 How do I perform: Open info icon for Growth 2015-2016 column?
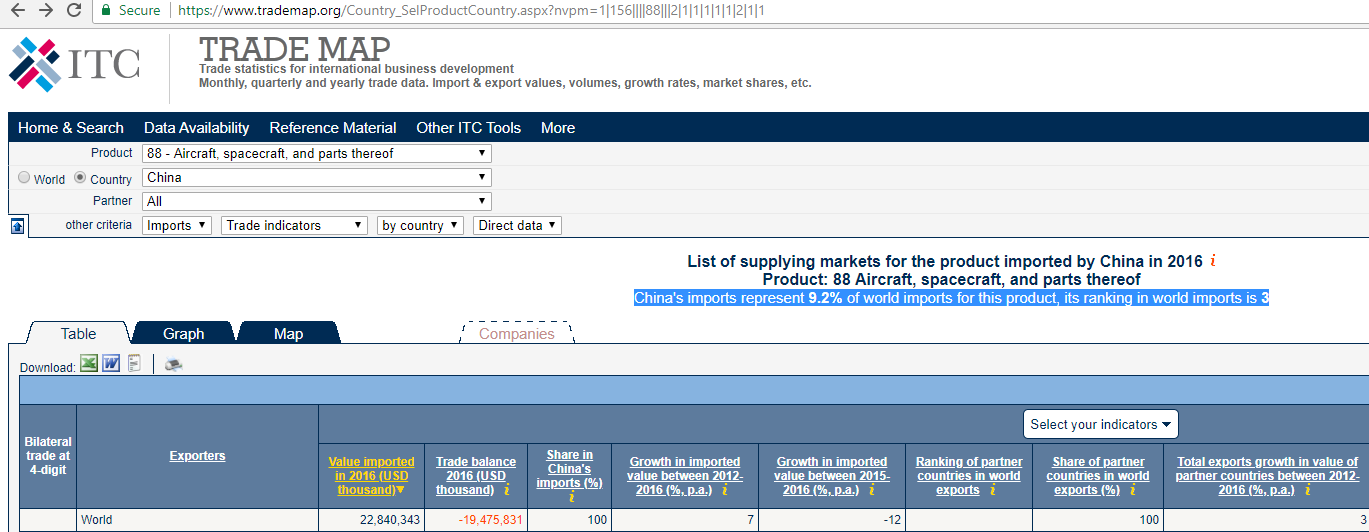(x=872, y=490)
